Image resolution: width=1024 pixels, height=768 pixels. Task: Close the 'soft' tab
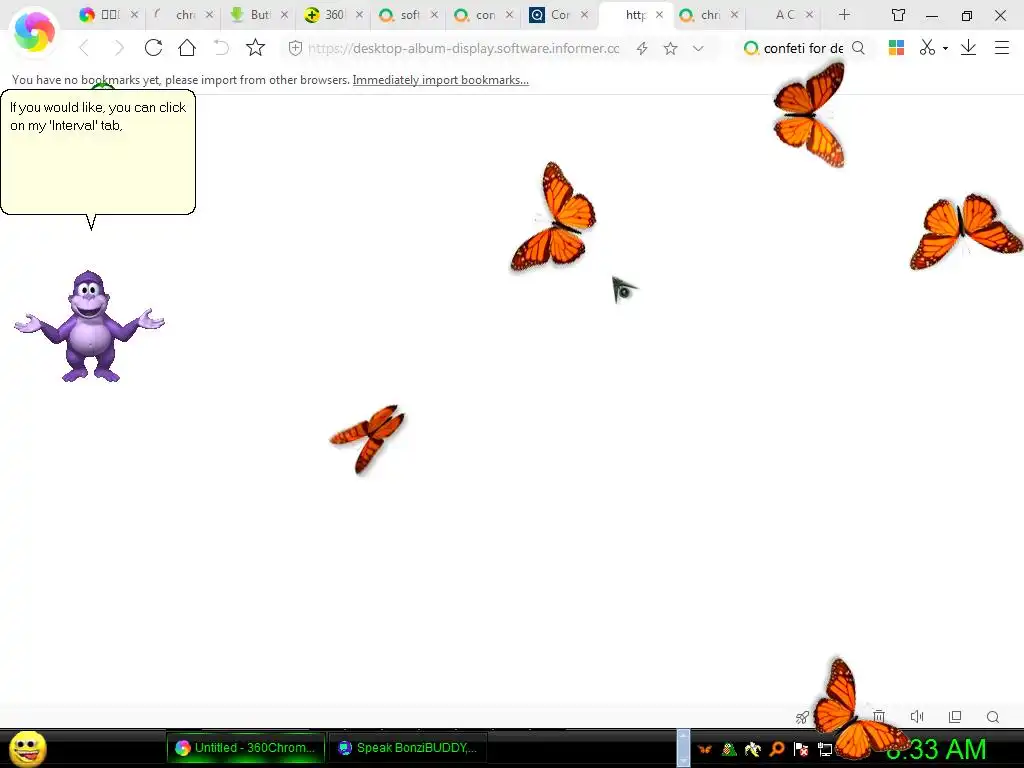(434, 14)
